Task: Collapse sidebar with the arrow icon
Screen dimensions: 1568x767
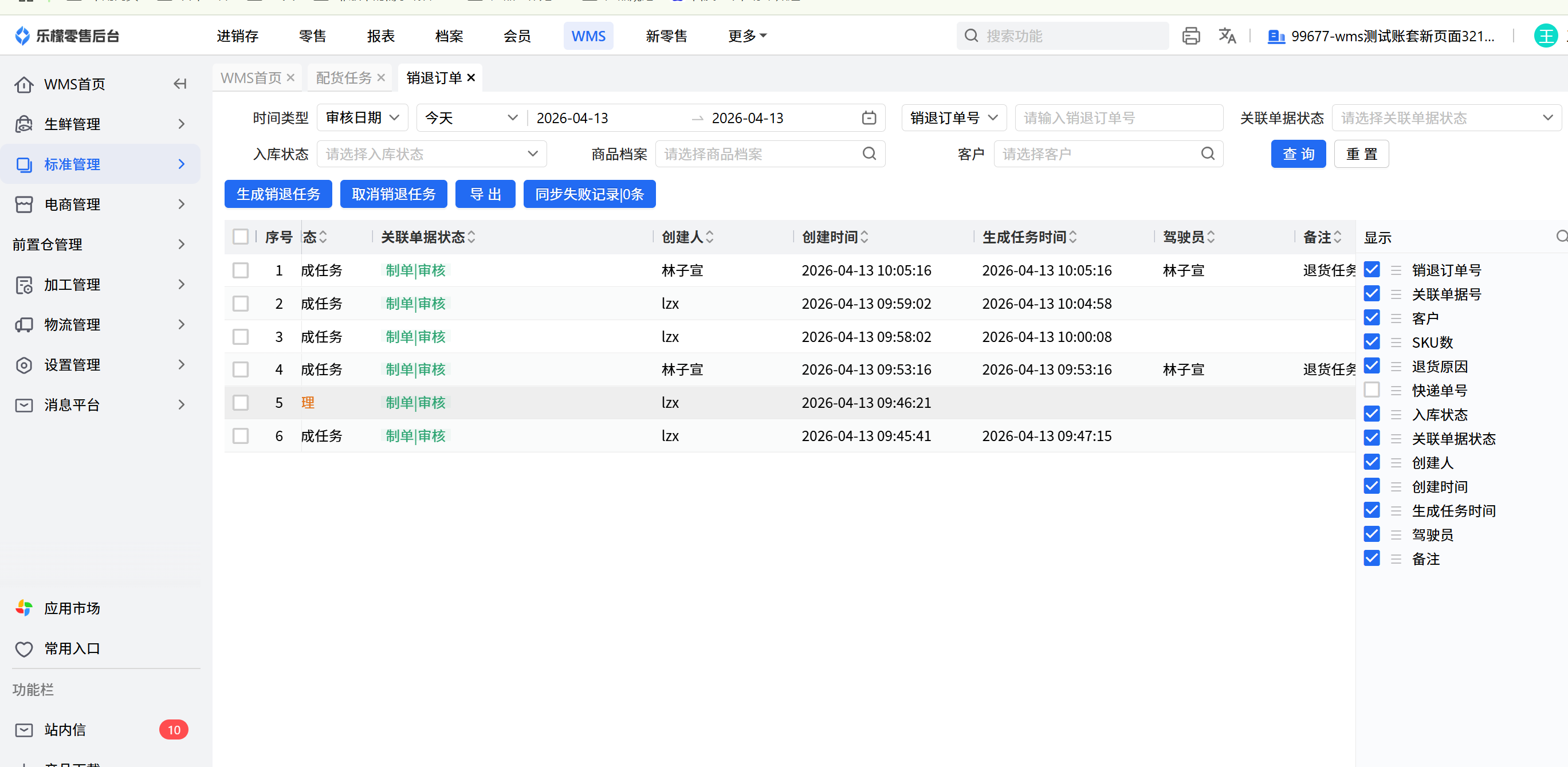Action: [x=179, y=84]
